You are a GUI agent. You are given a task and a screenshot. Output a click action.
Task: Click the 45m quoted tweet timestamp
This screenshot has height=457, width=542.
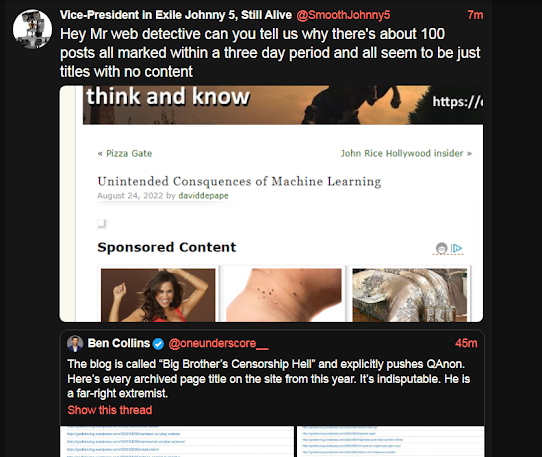[466, 343]
